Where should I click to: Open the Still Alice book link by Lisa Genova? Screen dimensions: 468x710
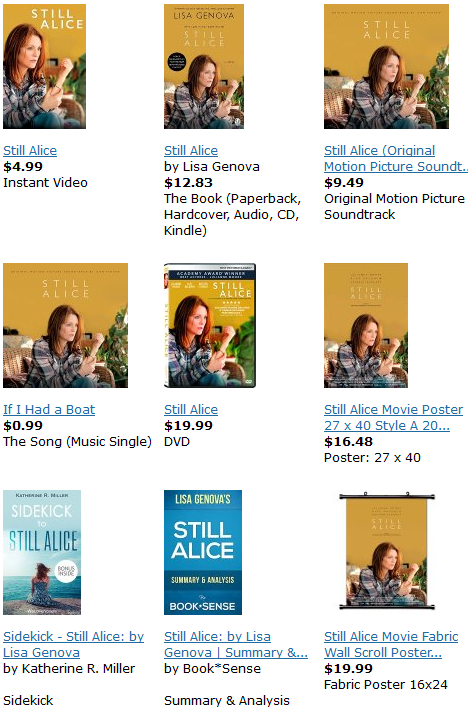click(x=191, y=150)
